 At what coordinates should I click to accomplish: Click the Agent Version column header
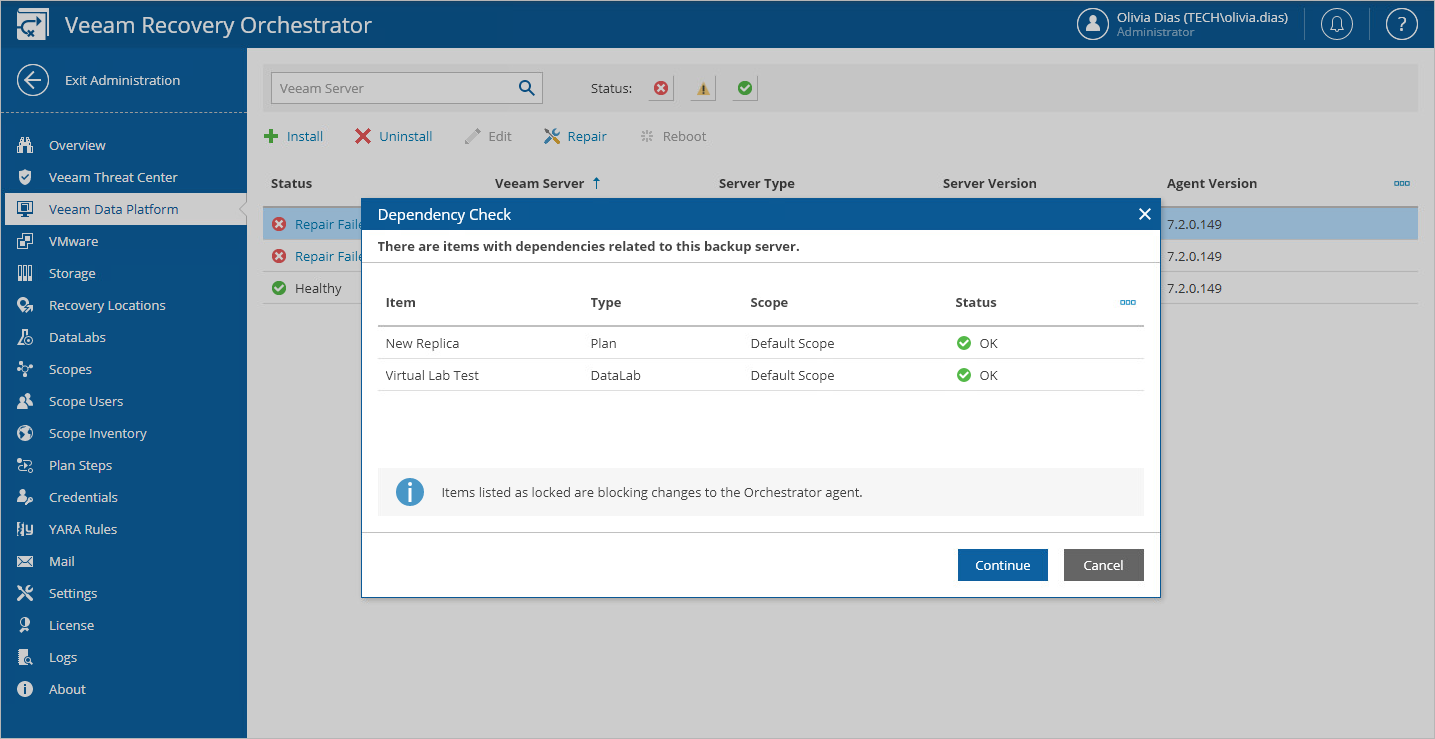point(1212,183)
